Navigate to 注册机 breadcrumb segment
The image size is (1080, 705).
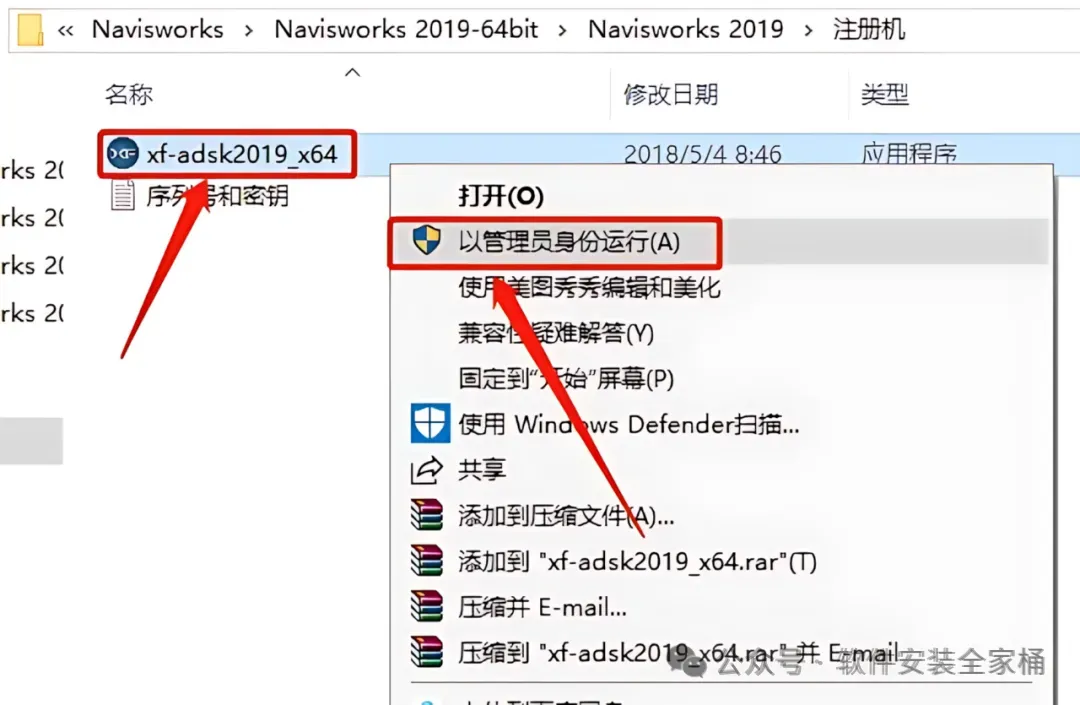869,30
